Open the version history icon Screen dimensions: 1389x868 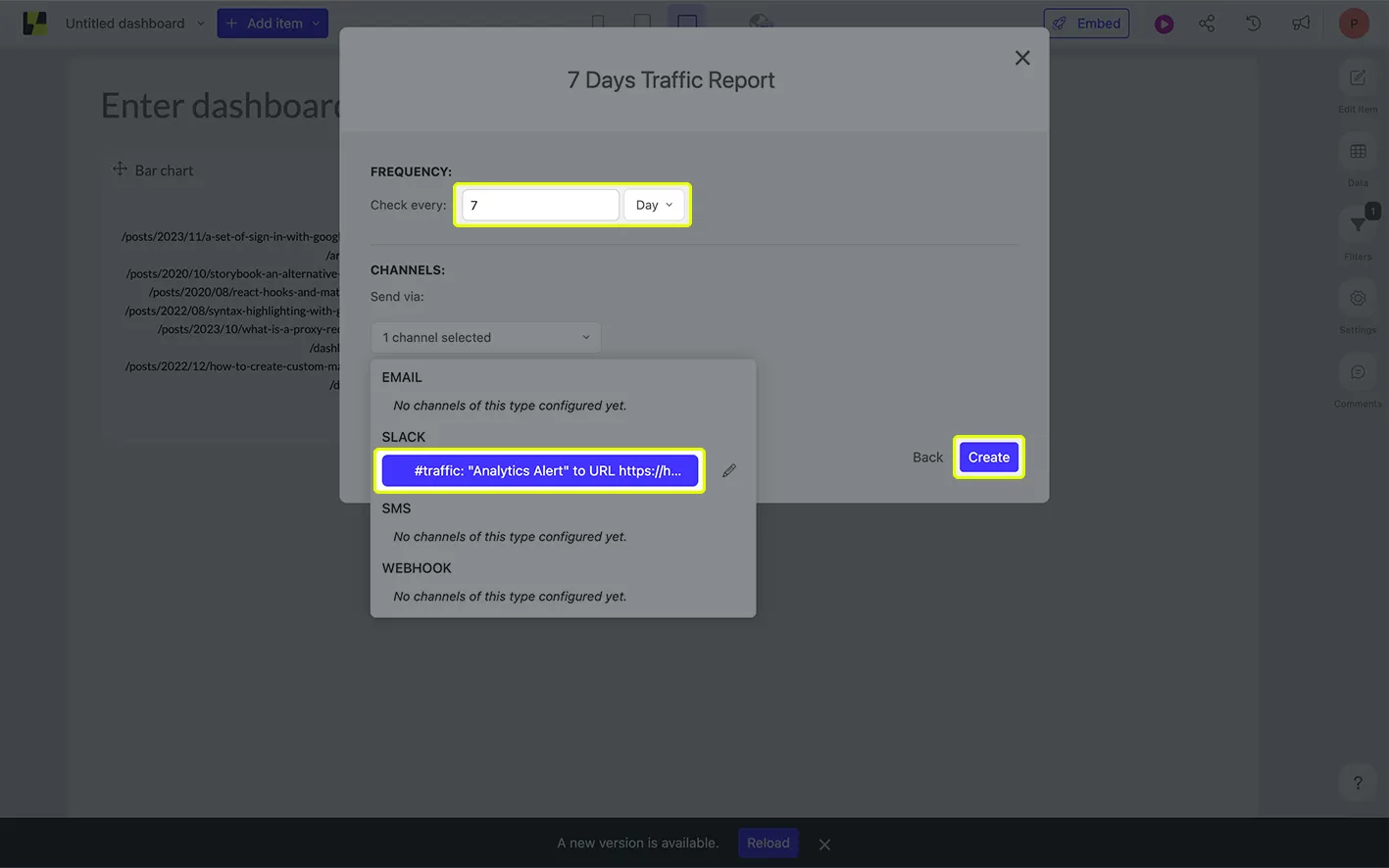click(x=1253, y=24)
